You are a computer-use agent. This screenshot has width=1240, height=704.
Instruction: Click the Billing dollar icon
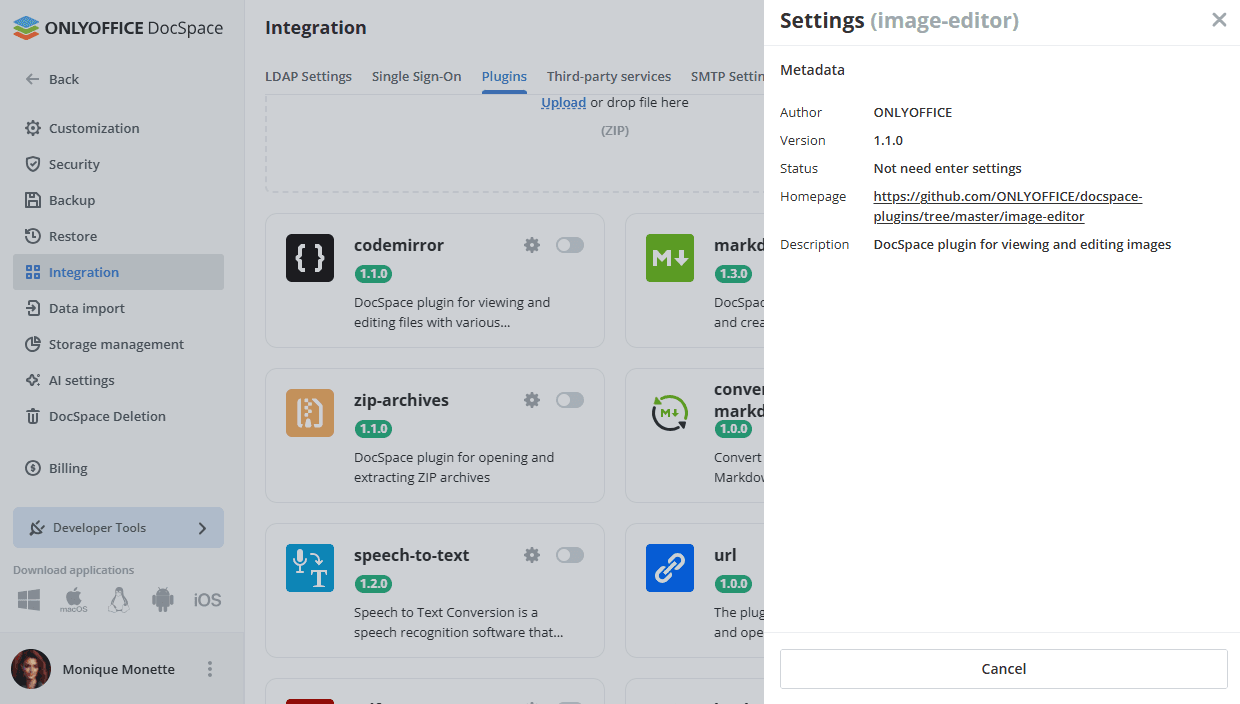coord(33,468)
